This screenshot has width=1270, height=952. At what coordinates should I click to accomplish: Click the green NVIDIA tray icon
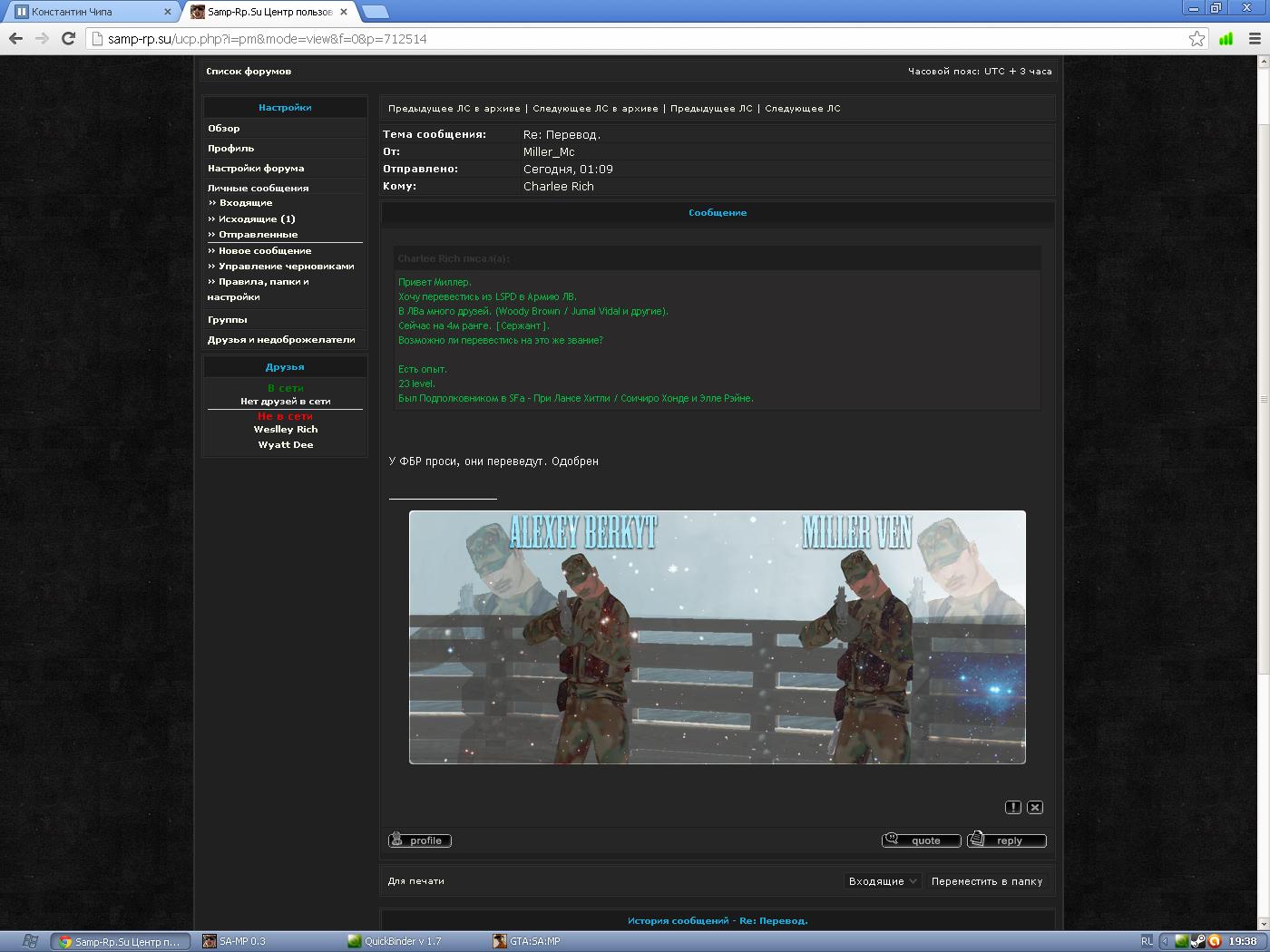[x=1182, y=941]
